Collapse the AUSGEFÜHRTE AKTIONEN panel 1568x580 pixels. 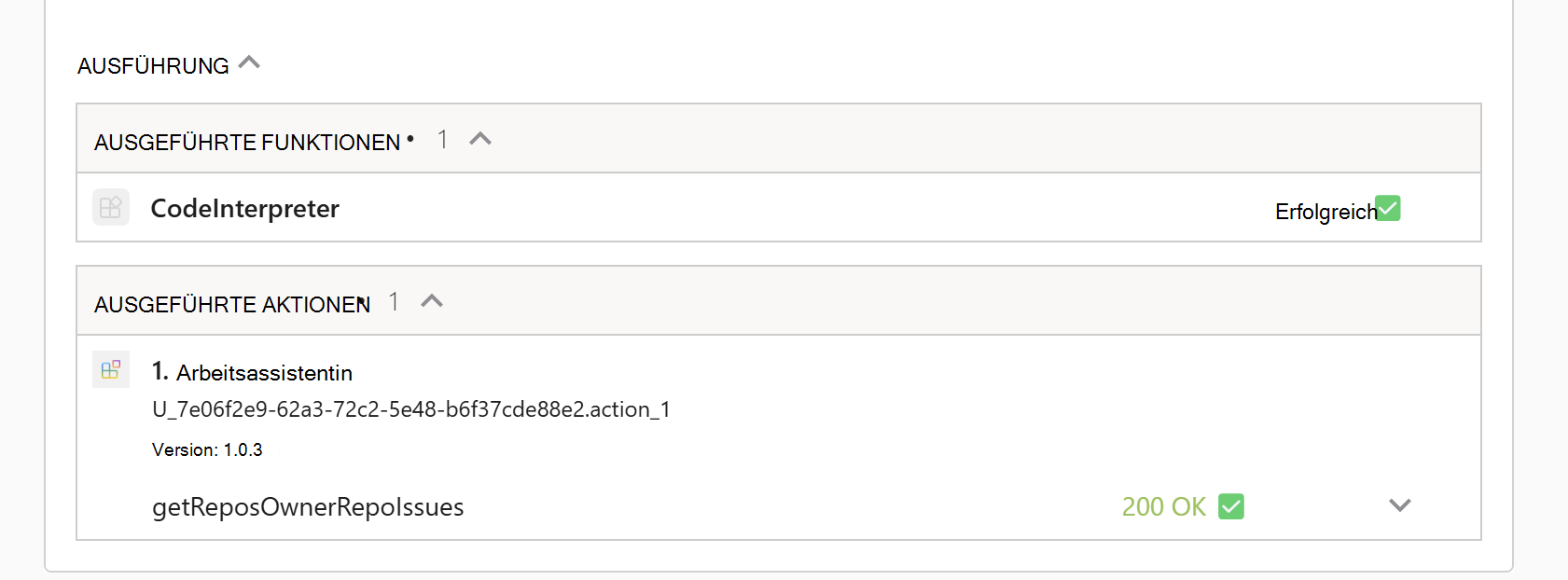tap(431, 300)
